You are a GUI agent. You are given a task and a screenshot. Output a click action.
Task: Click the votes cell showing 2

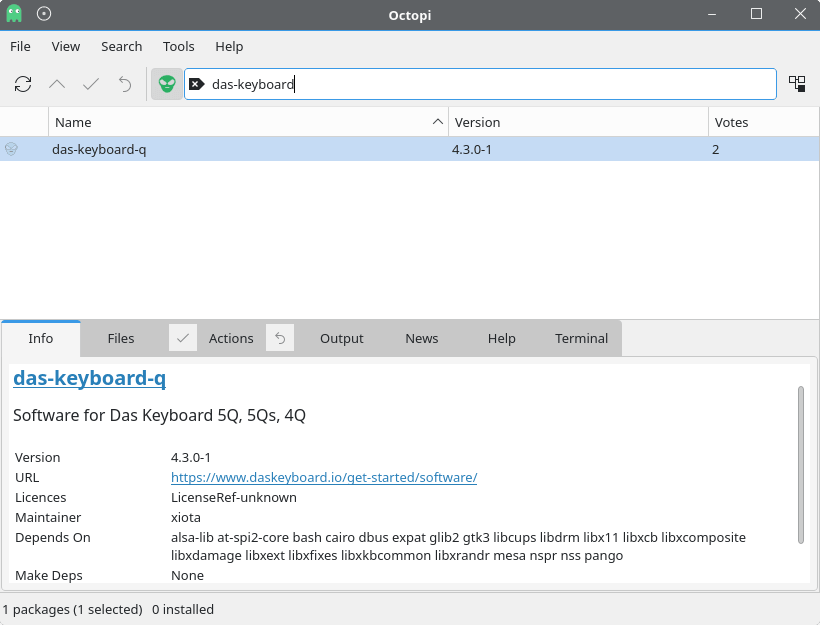tap(715, 150)
